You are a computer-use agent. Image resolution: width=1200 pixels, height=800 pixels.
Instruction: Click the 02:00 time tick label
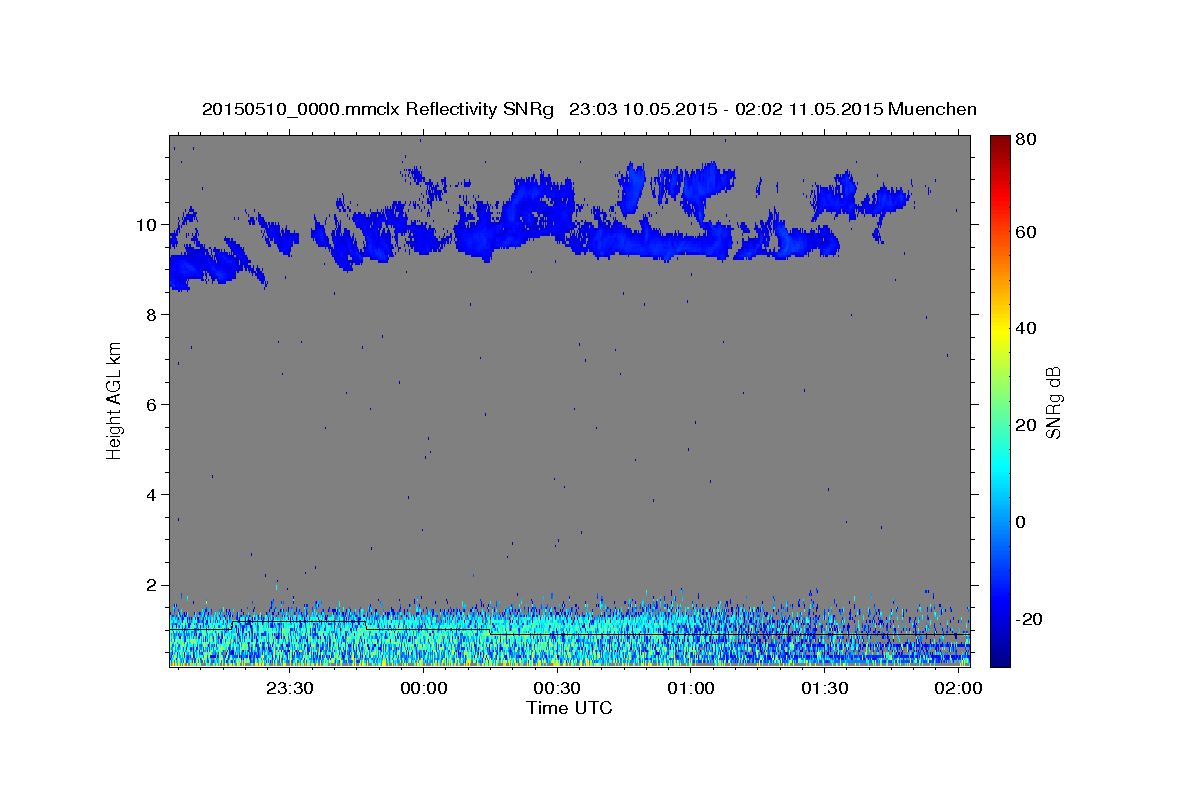click(958, 688)
